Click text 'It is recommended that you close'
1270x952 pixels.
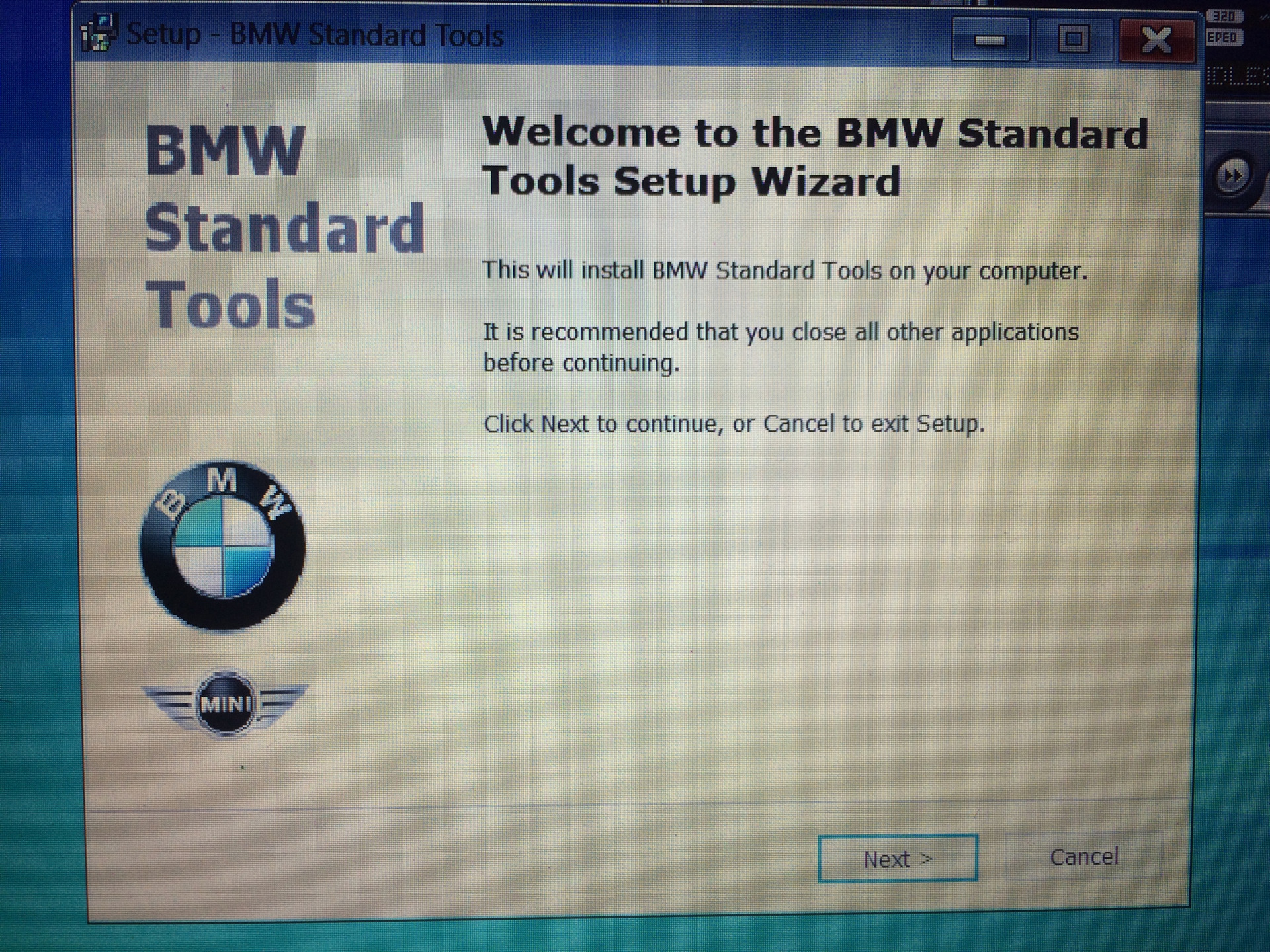[x=664, y=332]
